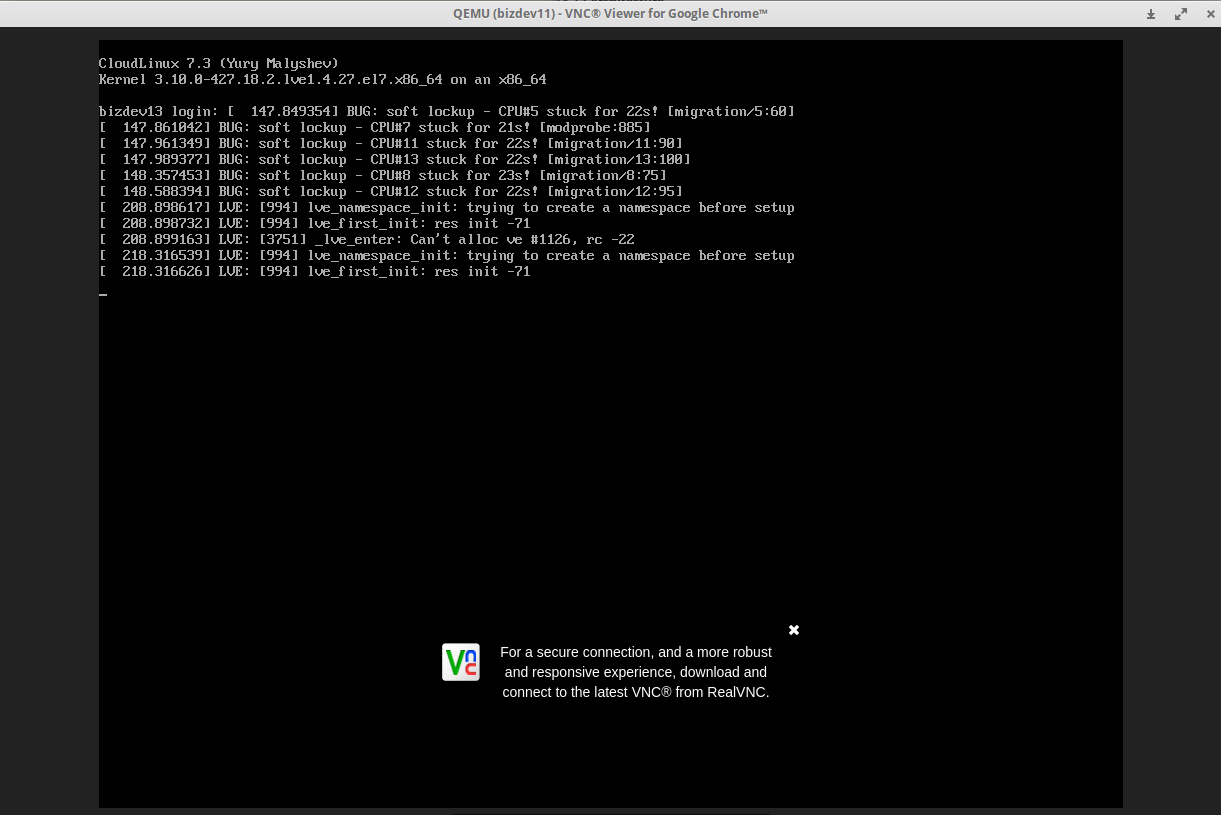Close the VNC Viewer window
Viewport: 1221px width, 815px height.
pos(1207,14)
